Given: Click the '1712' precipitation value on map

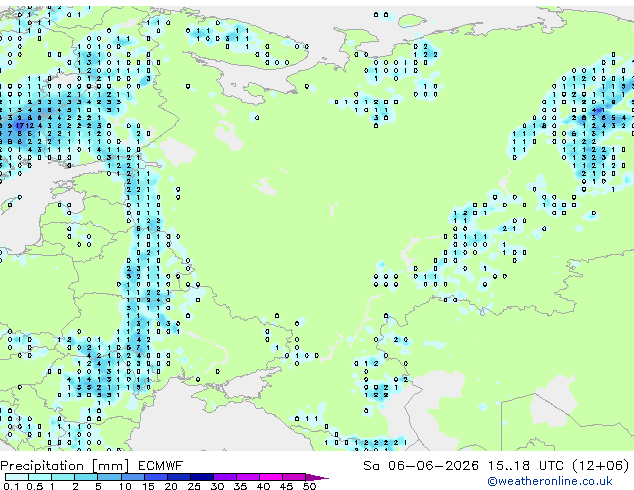Looking at the screenshot, I should pyautogui.click(x=25, y=126).
